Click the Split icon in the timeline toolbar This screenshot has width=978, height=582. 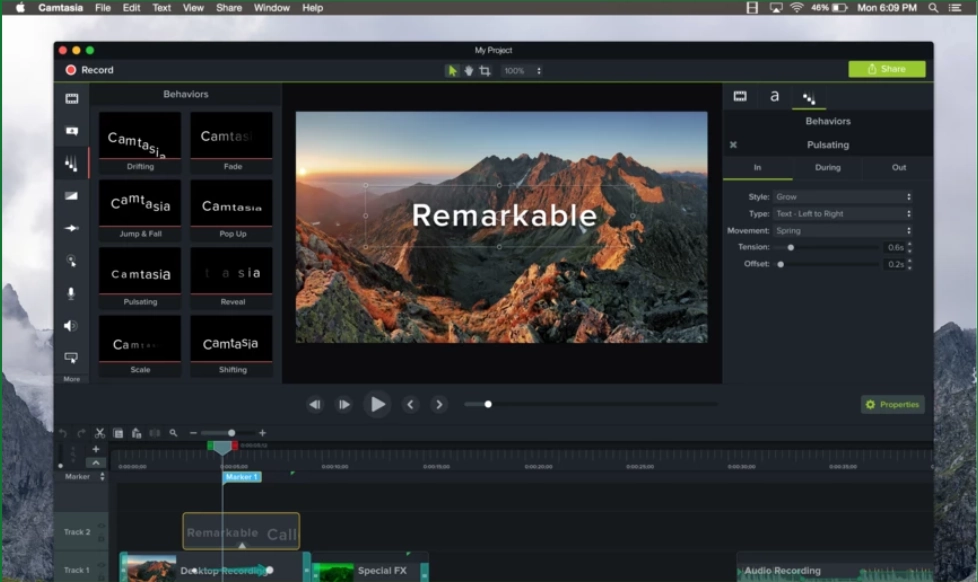152,432
